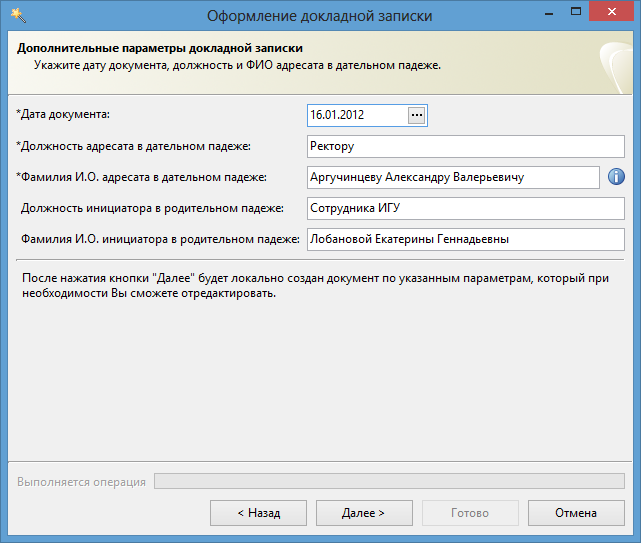
Task: Click the wizard wand icon in title bar
Action: (17, 14)
